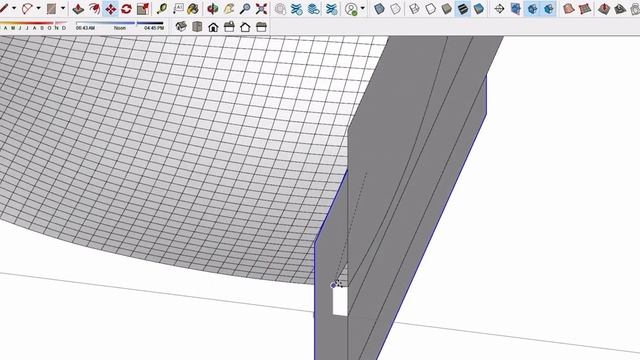Switch to Back view
The image size is (640, 360).
point(245,27)
